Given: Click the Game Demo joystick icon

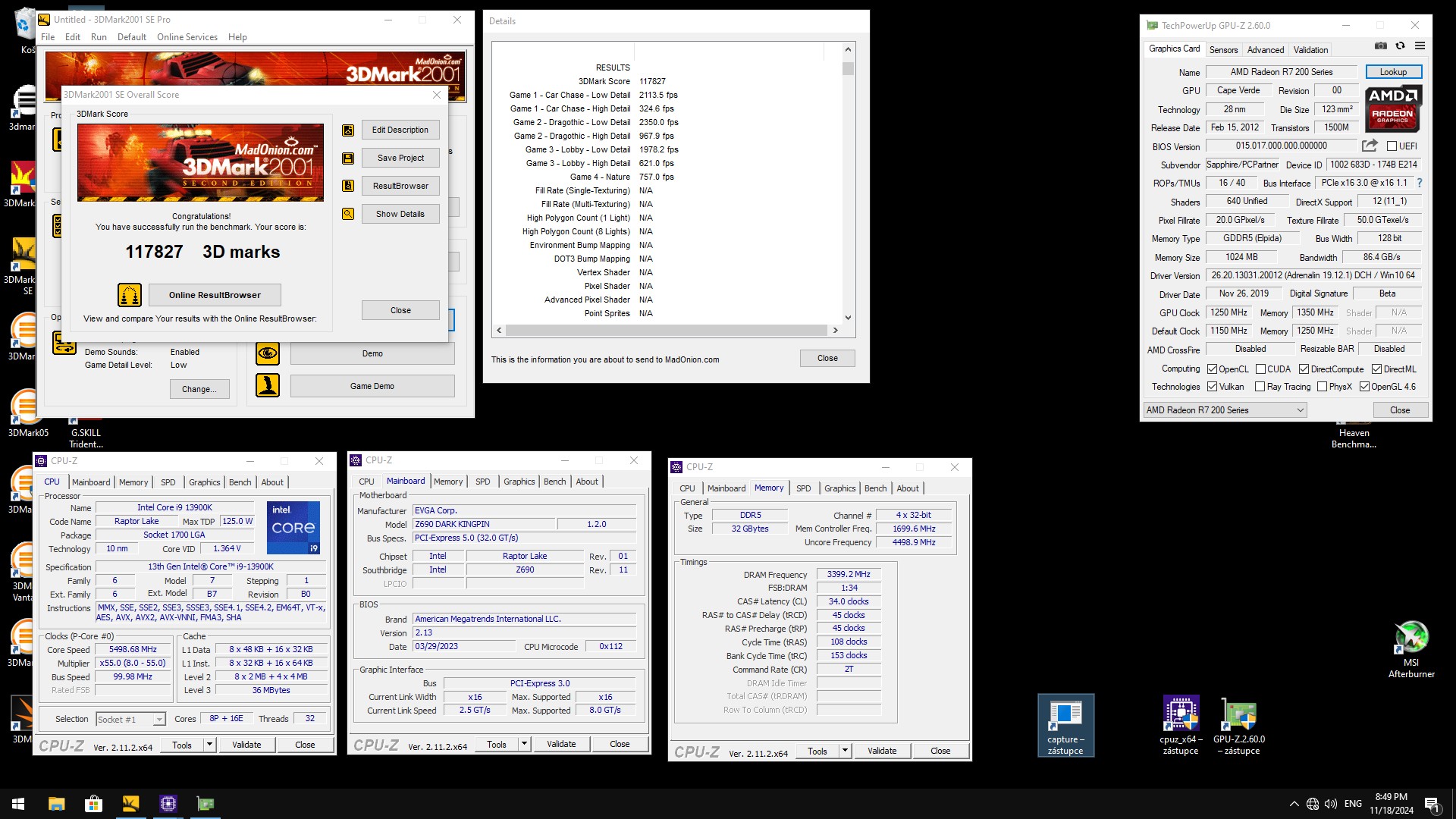Looking at the screenshot, I should click(267, 386).
